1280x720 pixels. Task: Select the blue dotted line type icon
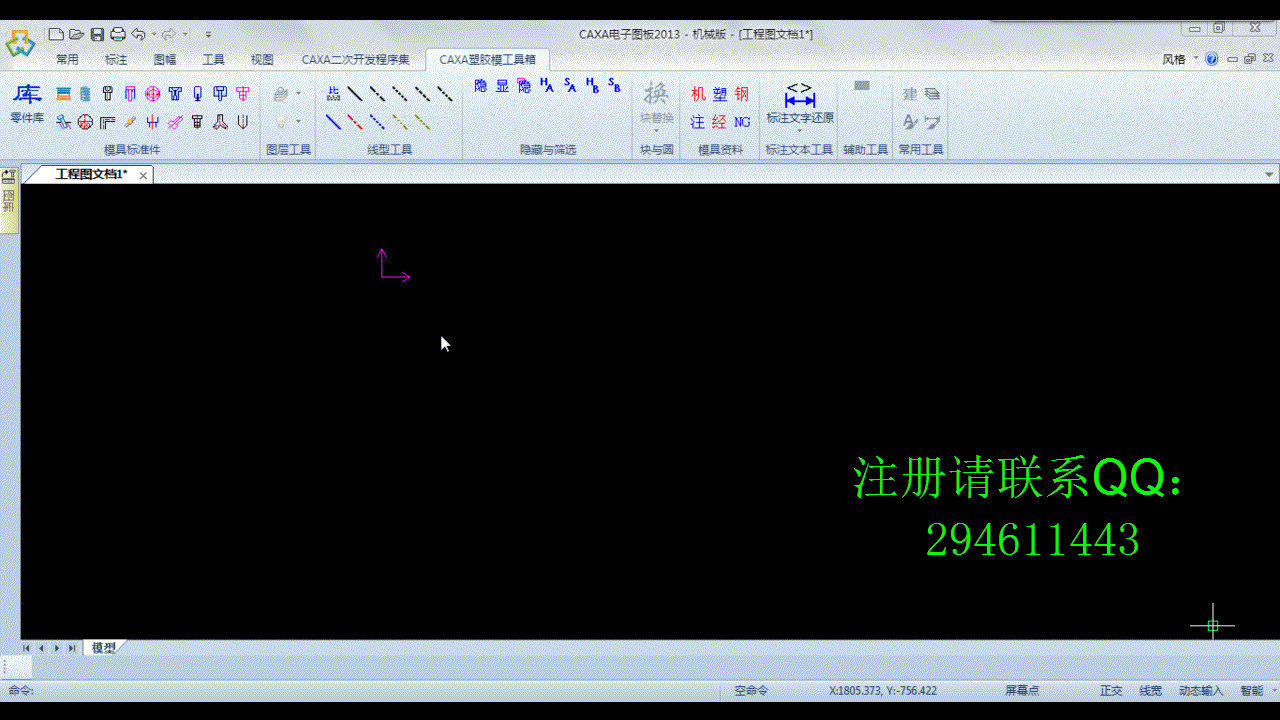coord(378,122)
